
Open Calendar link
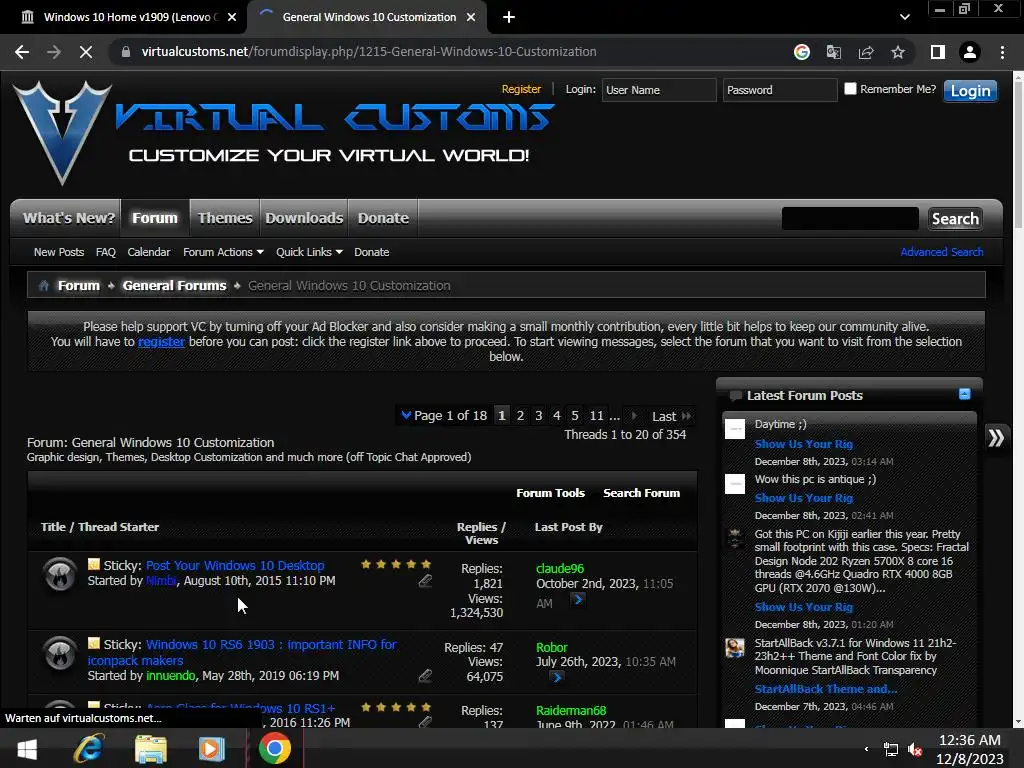(149, 252)
